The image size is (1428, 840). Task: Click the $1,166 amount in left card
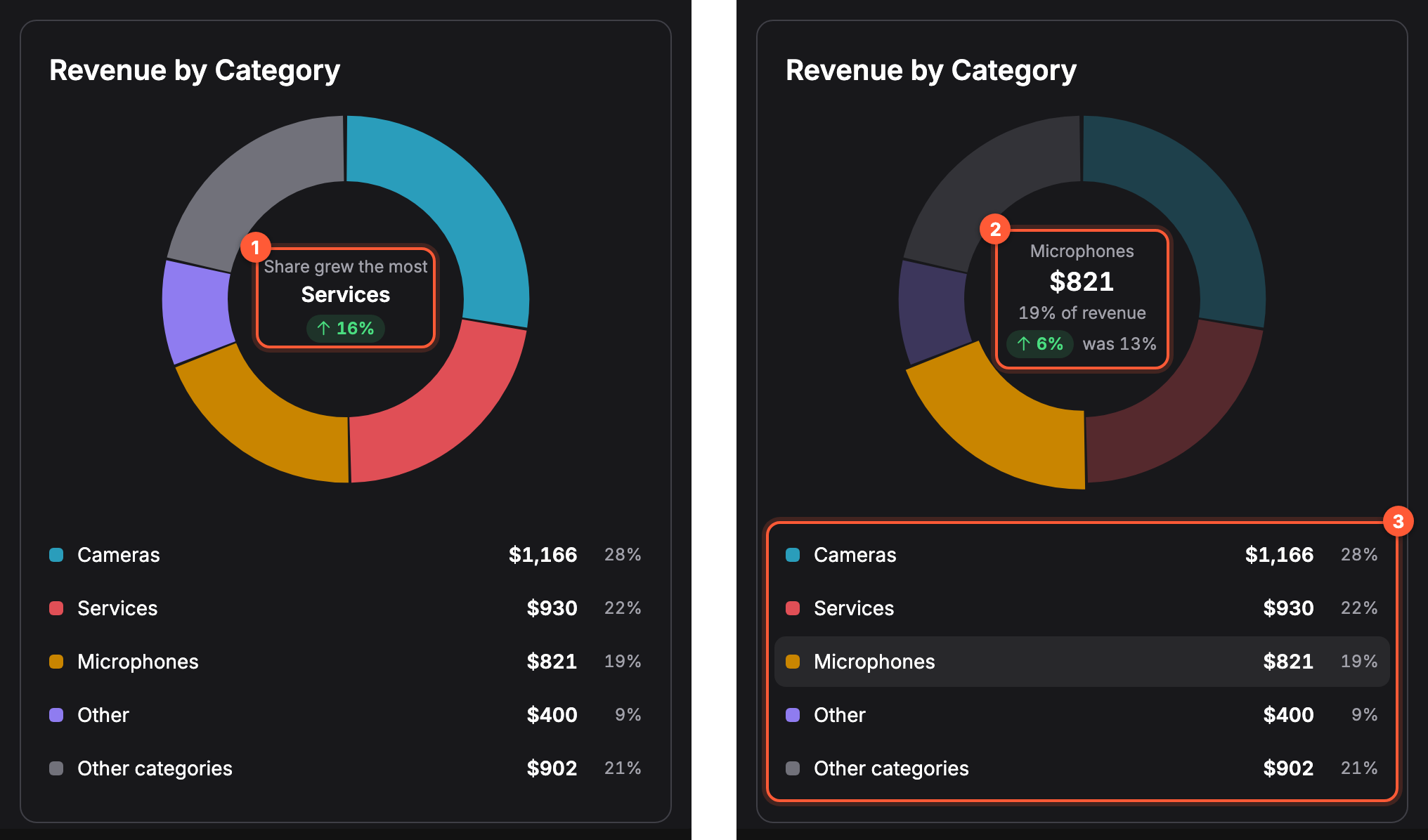point(543,555)
